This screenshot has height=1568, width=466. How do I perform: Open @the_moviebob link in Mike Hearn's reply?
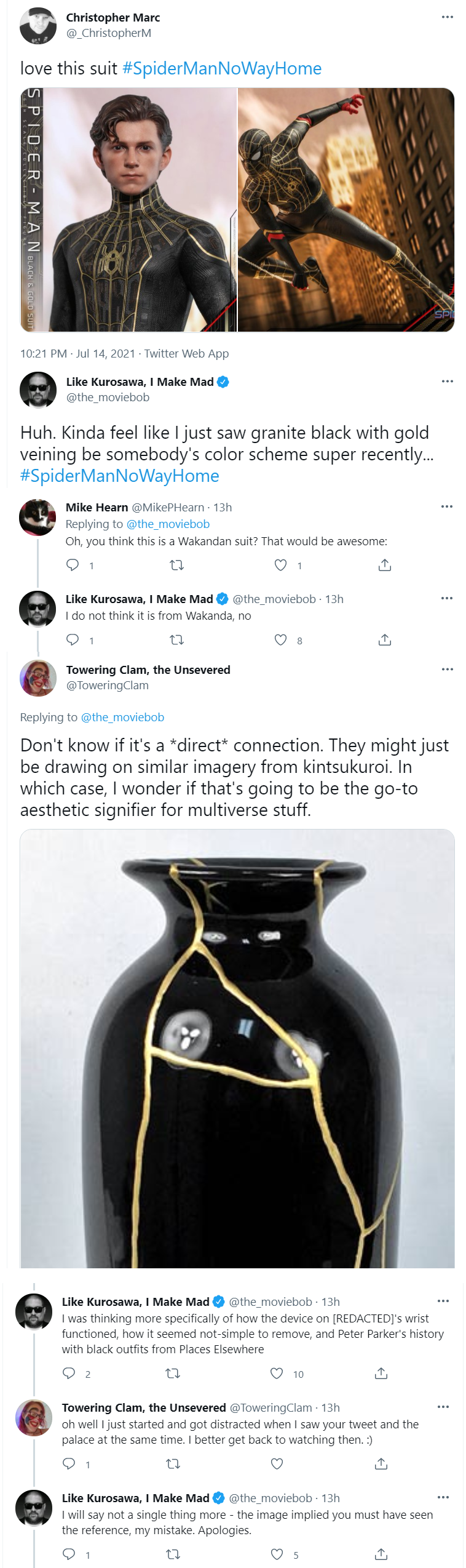pos(168,524)
